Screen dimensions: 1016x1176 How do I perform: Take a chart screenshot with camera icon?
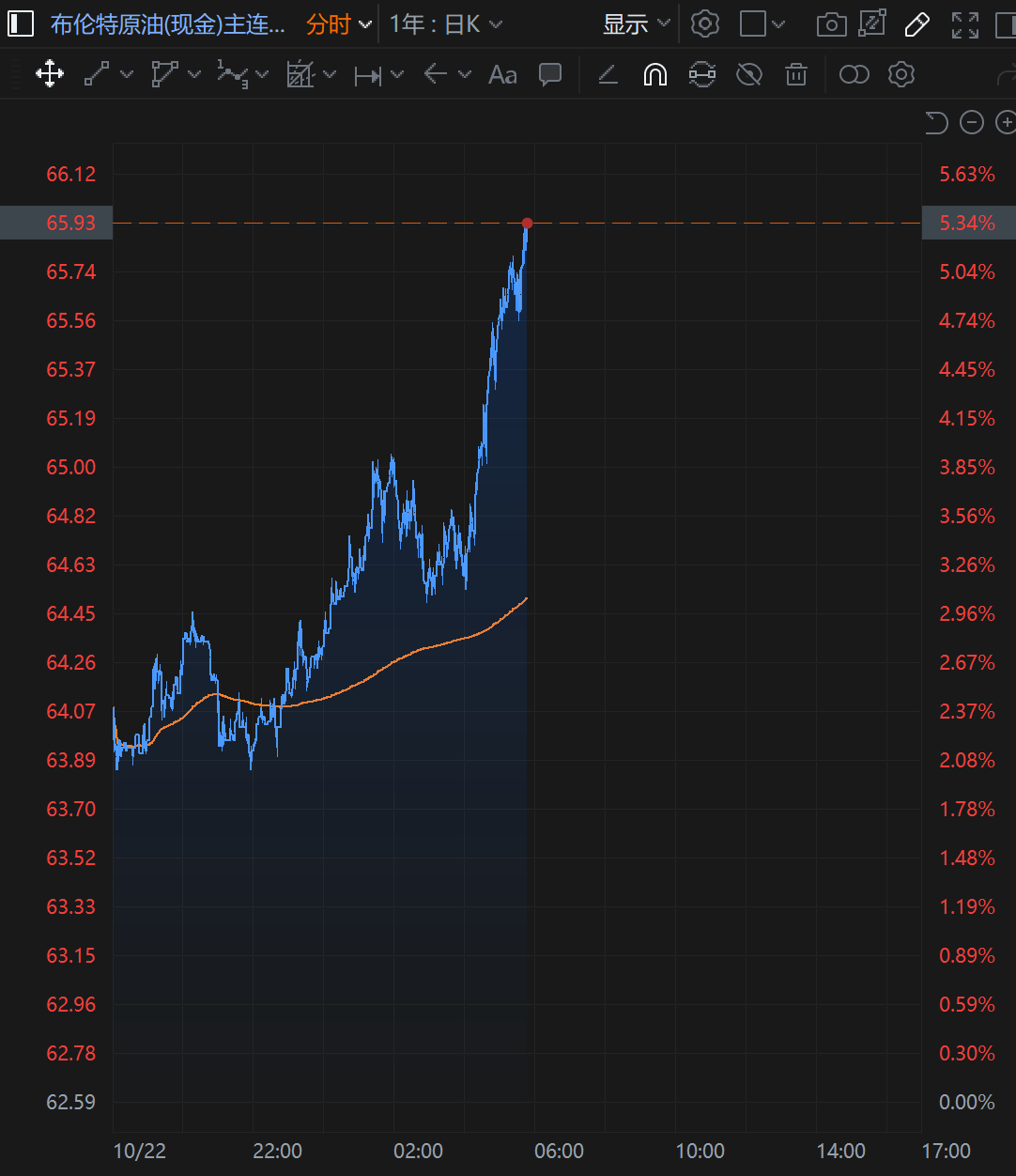coord(831,24)
